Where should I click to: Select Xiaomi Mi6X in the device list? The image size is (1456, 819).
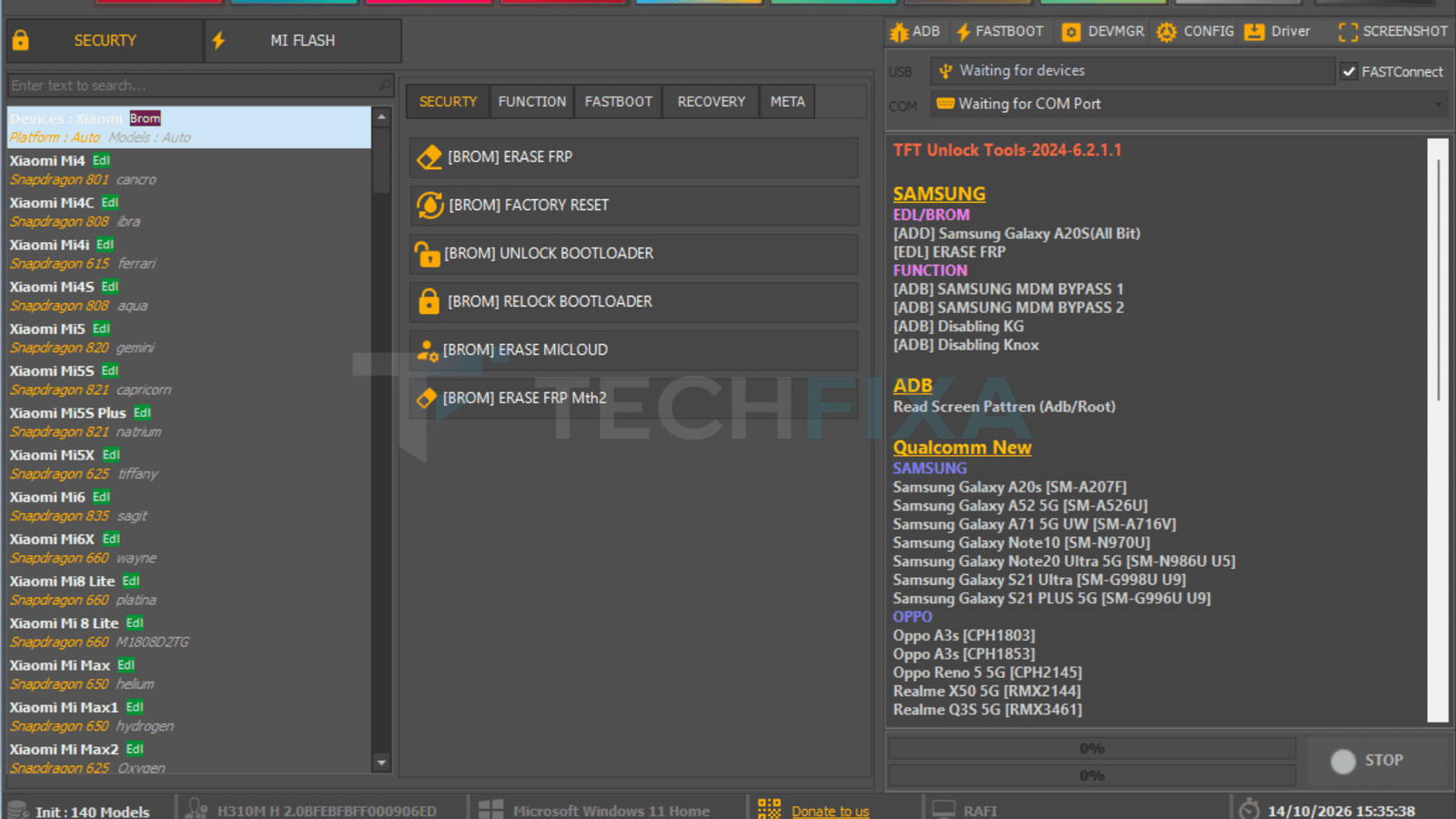[189, 549]
